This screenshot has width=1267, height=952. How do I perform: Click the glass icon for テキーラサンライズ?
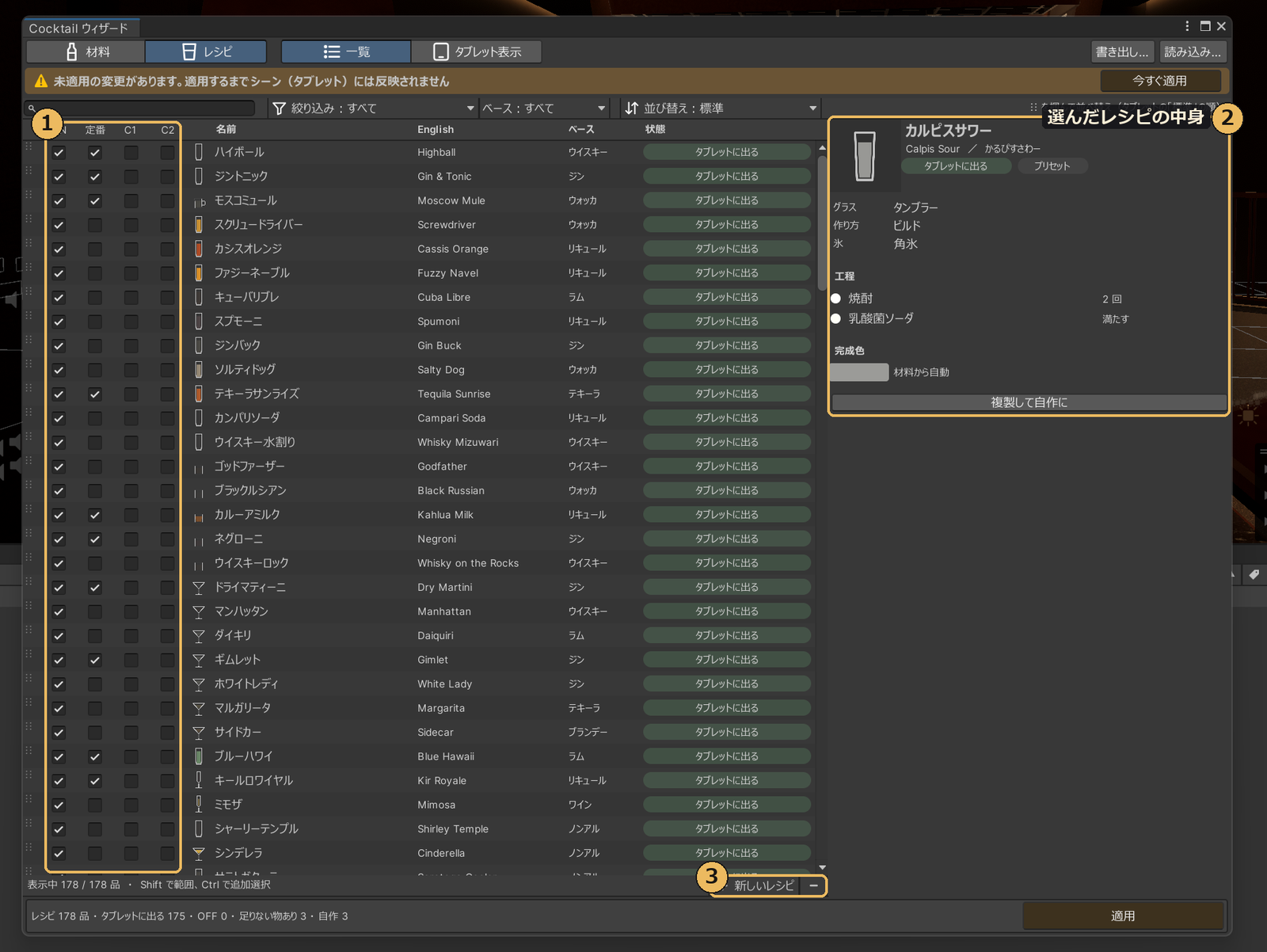199,394
